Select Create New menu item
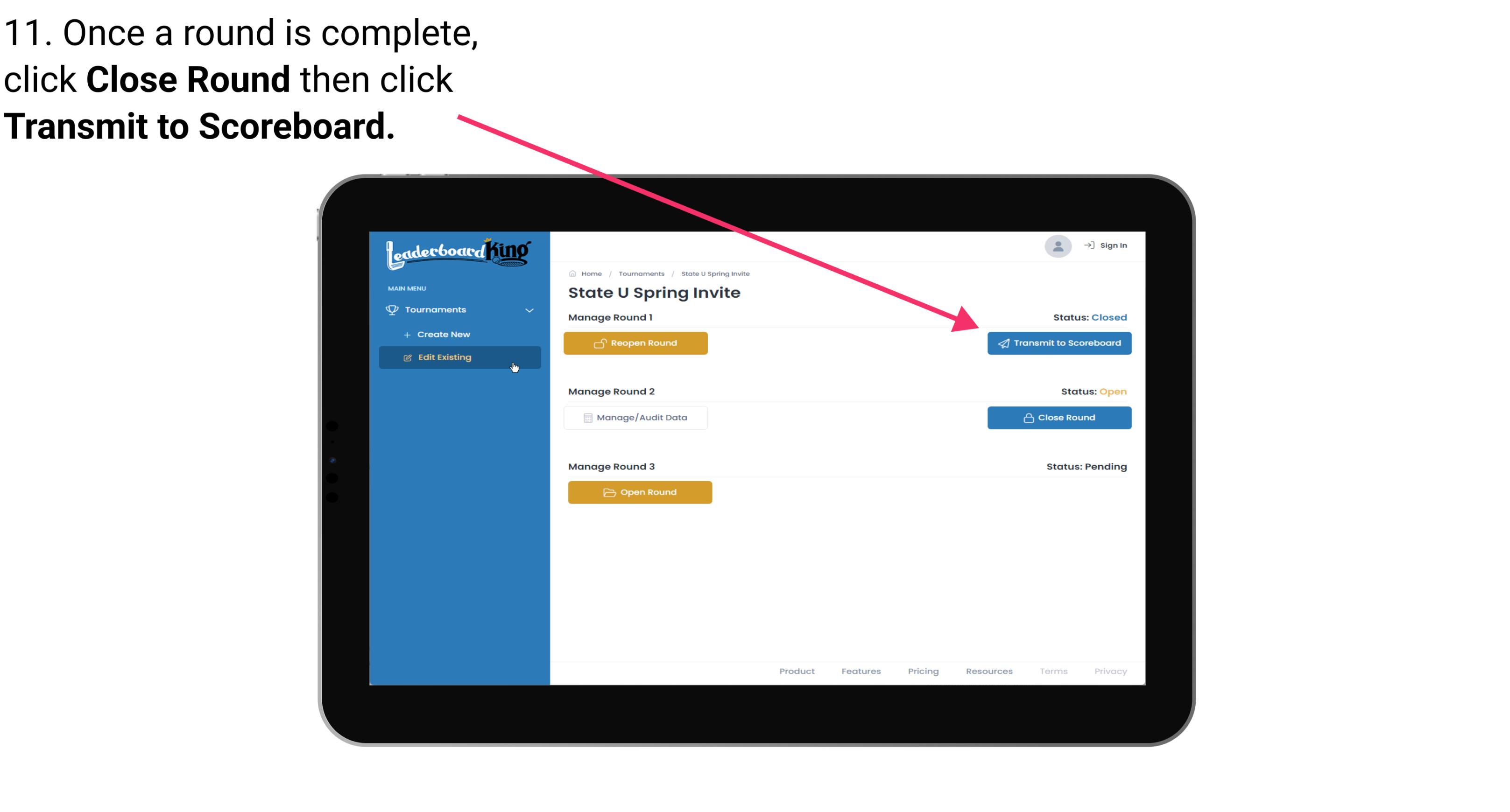The width and height of the screenshot is (1510, 812). [443, 334]
